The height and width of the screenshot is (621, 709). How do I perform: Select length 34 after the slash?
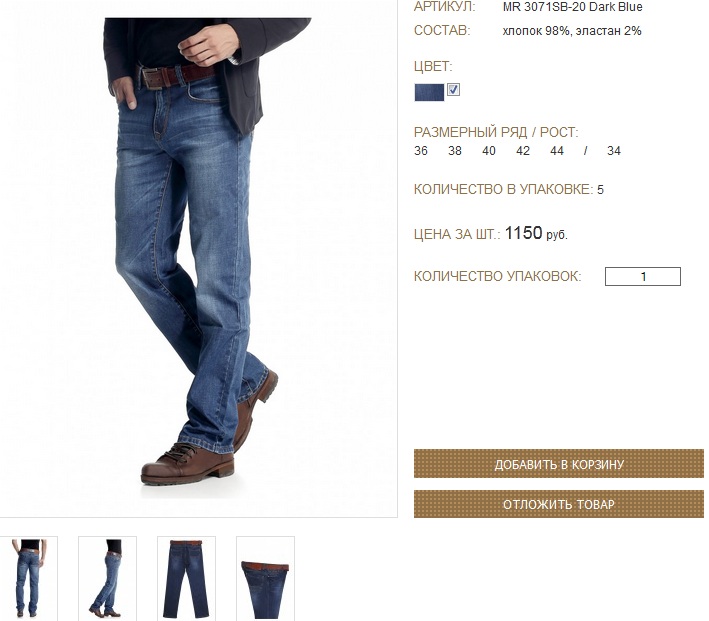pos(614,151)
